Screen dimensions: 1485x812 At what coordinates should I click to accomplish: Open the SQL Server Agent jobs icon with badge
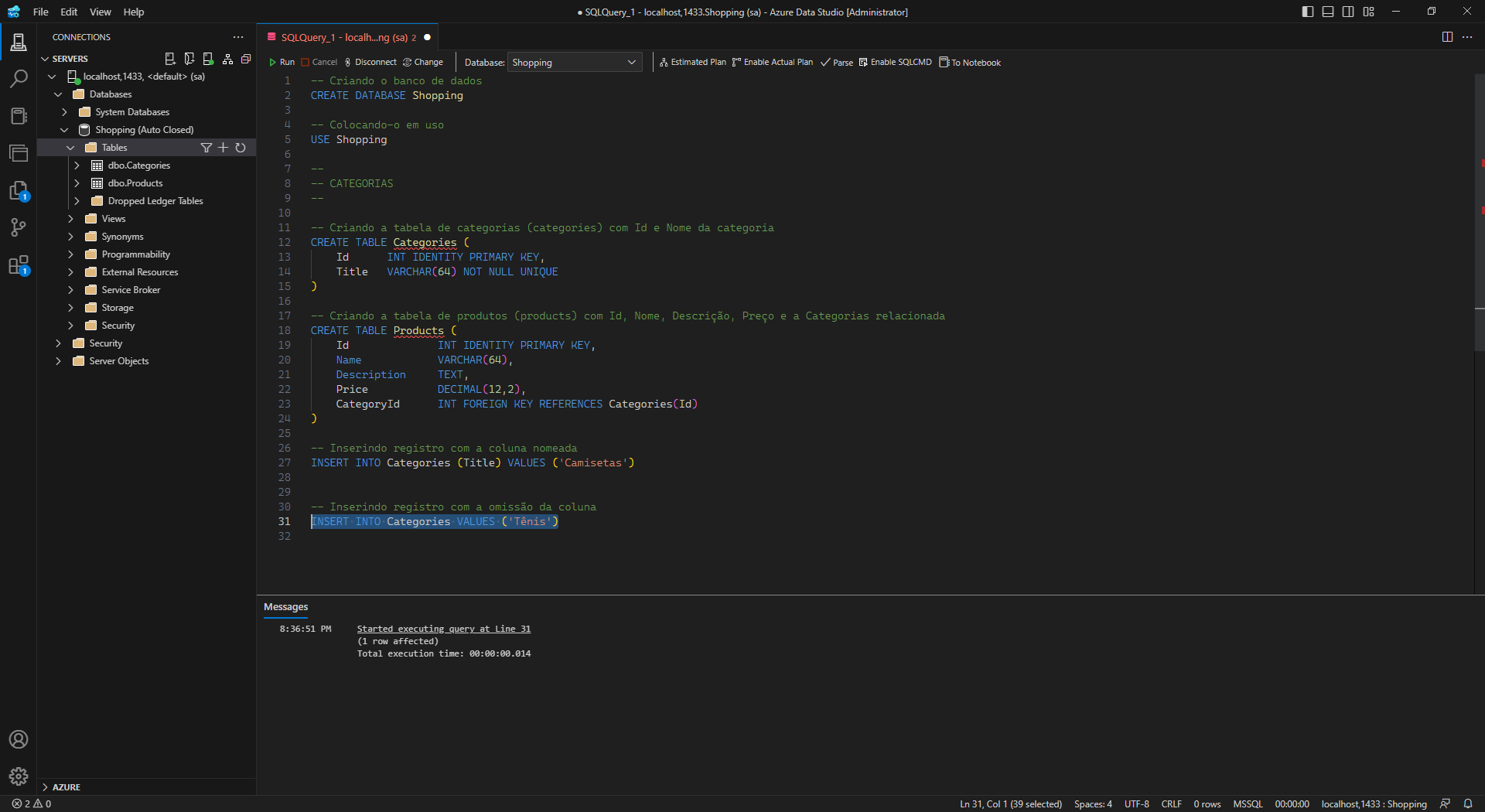19,191
